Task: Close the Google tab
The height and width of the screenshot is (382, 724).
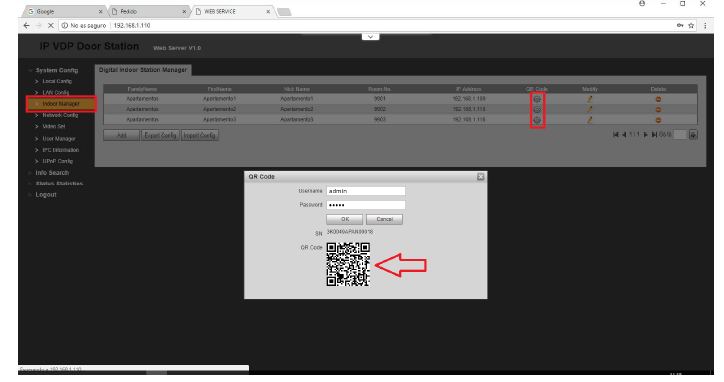Action: click(x=100, y=12)
